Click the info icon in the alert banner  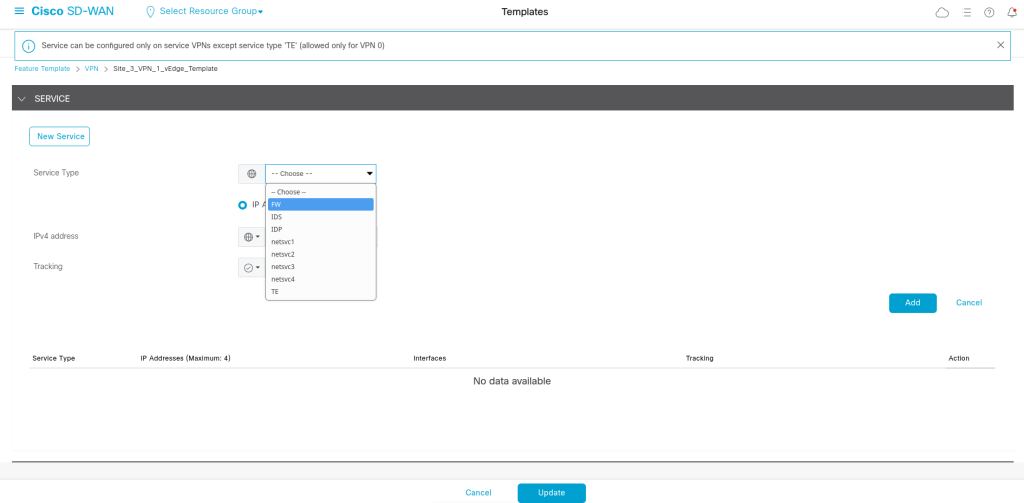(29, 46)
